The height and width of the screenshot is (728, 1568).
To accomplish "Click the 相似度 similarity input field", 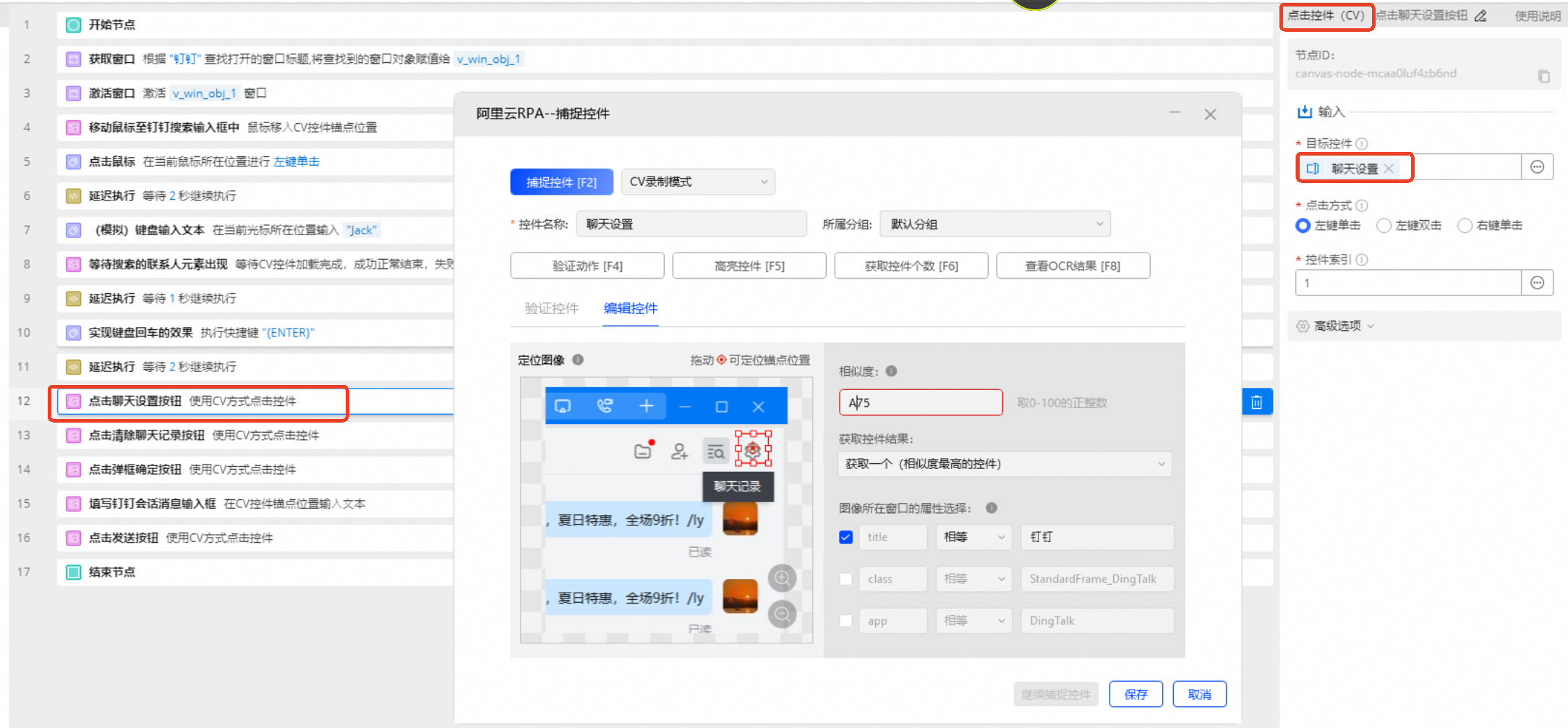I will click(x=921, y=402).
